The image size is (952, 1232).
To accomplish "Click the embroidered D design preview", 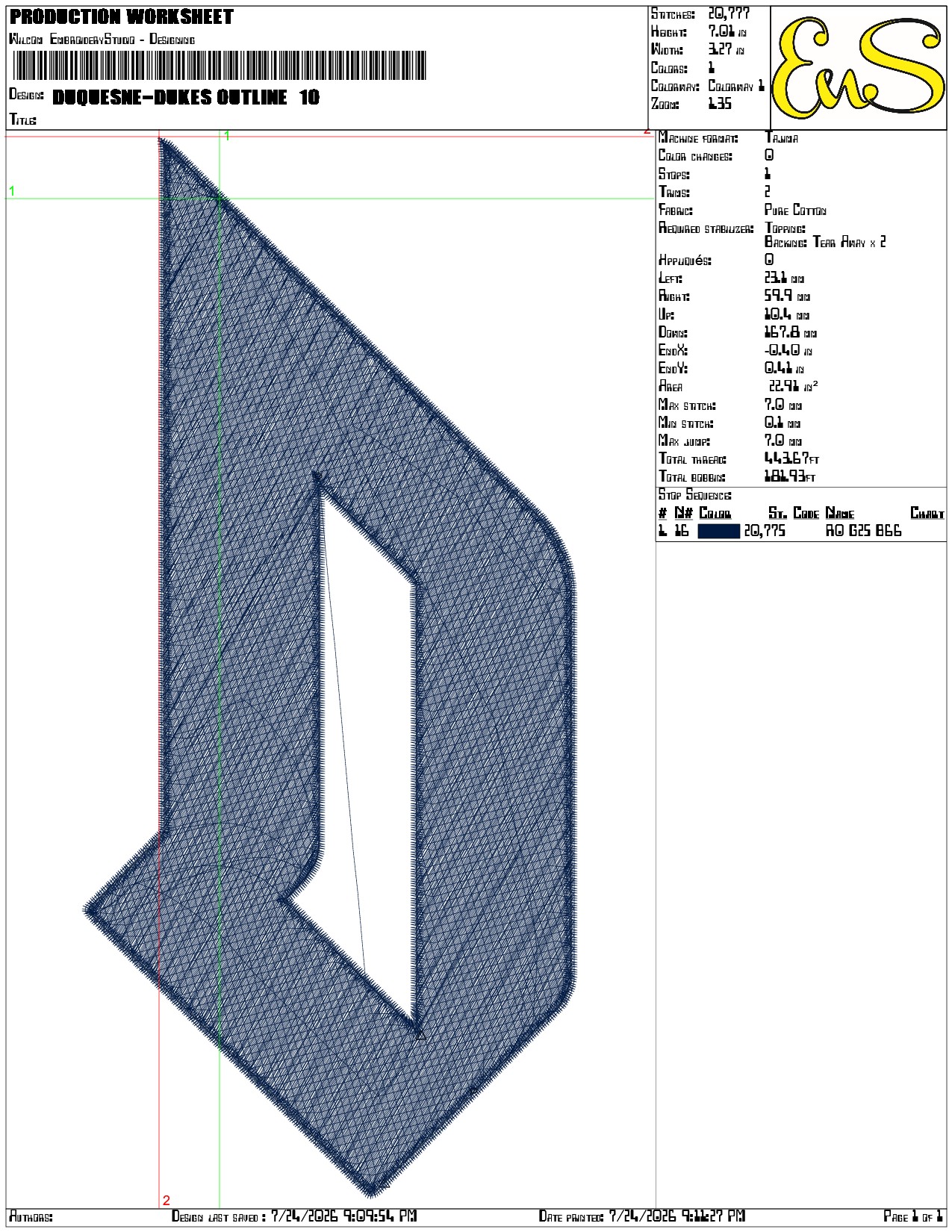I will point(330,667).
